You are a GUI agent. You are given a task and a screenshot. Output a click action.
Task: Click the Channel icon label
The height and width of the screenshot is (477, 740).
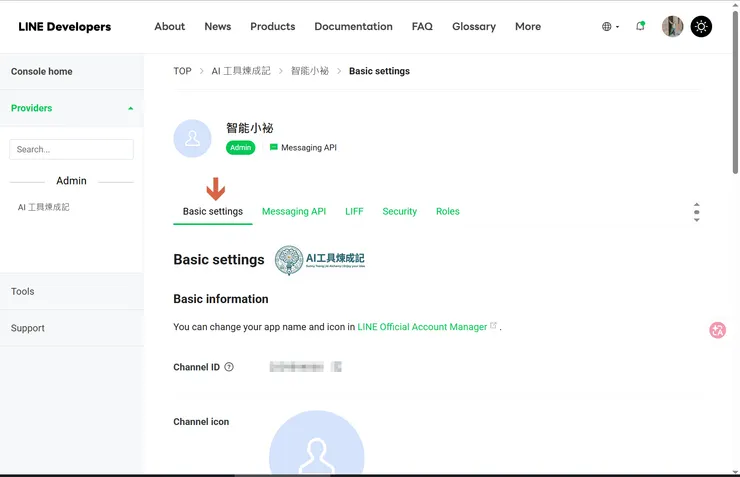click(x=201, y=422)
